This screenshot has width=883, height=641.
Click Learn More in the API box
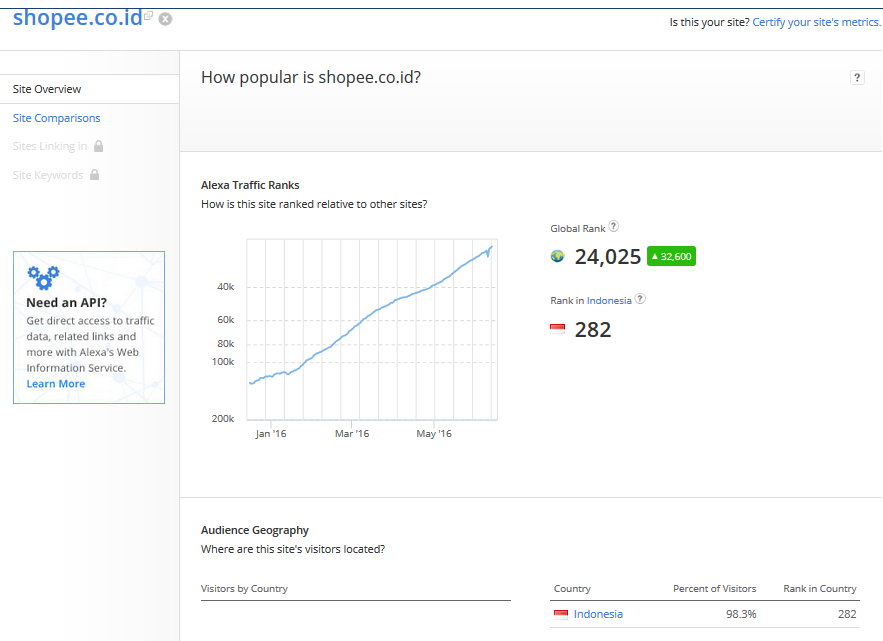coord(55,383)
